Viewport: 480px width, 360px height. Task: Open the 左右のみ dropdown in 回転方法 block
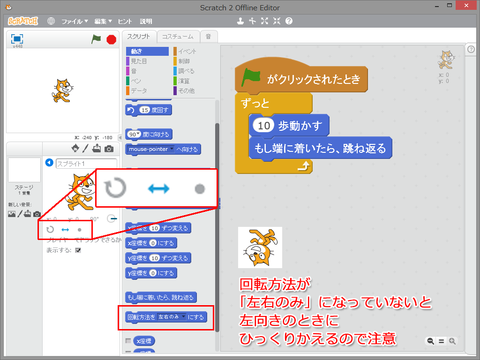point(183,317)
